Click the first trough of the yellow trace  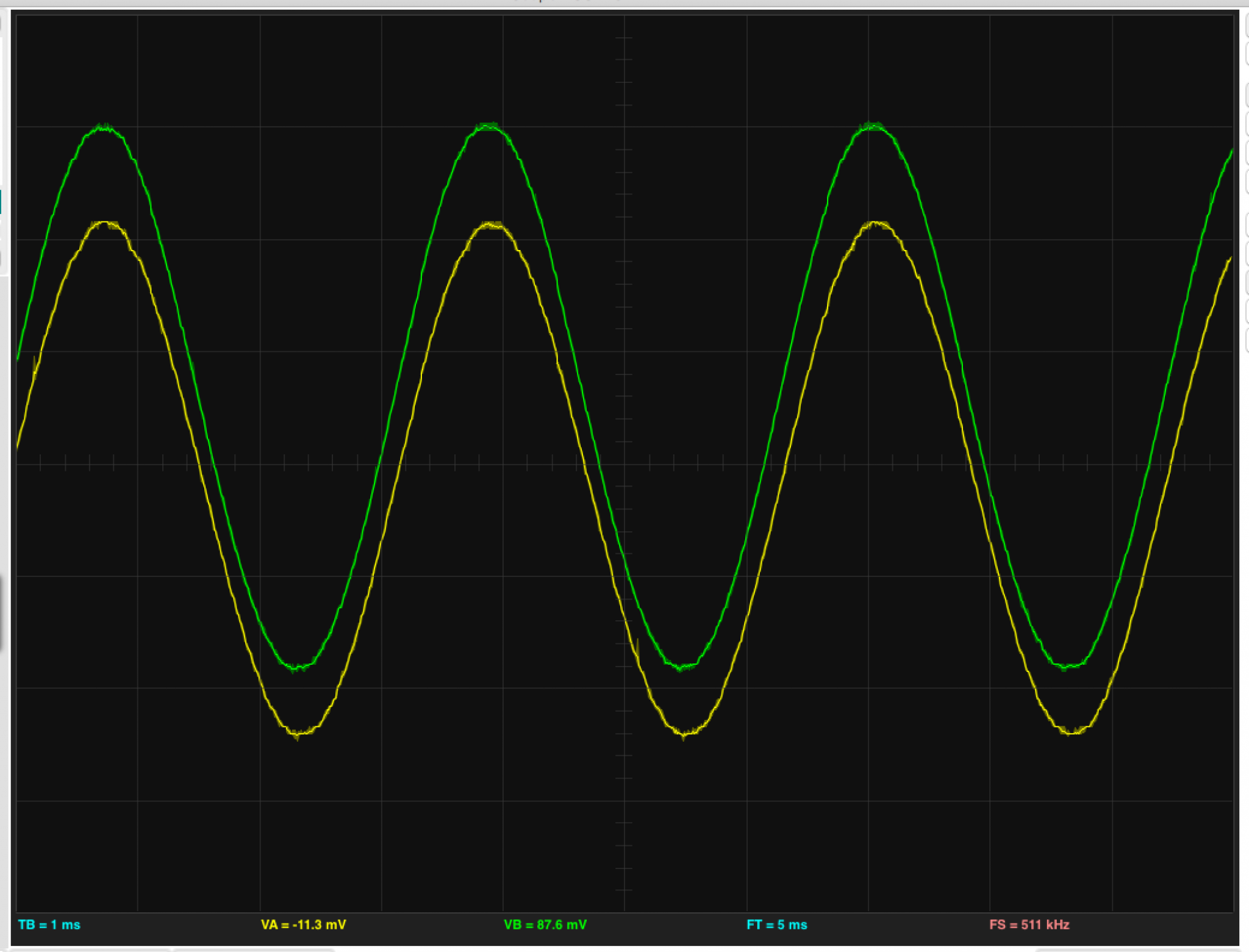(x=298, y=732)
